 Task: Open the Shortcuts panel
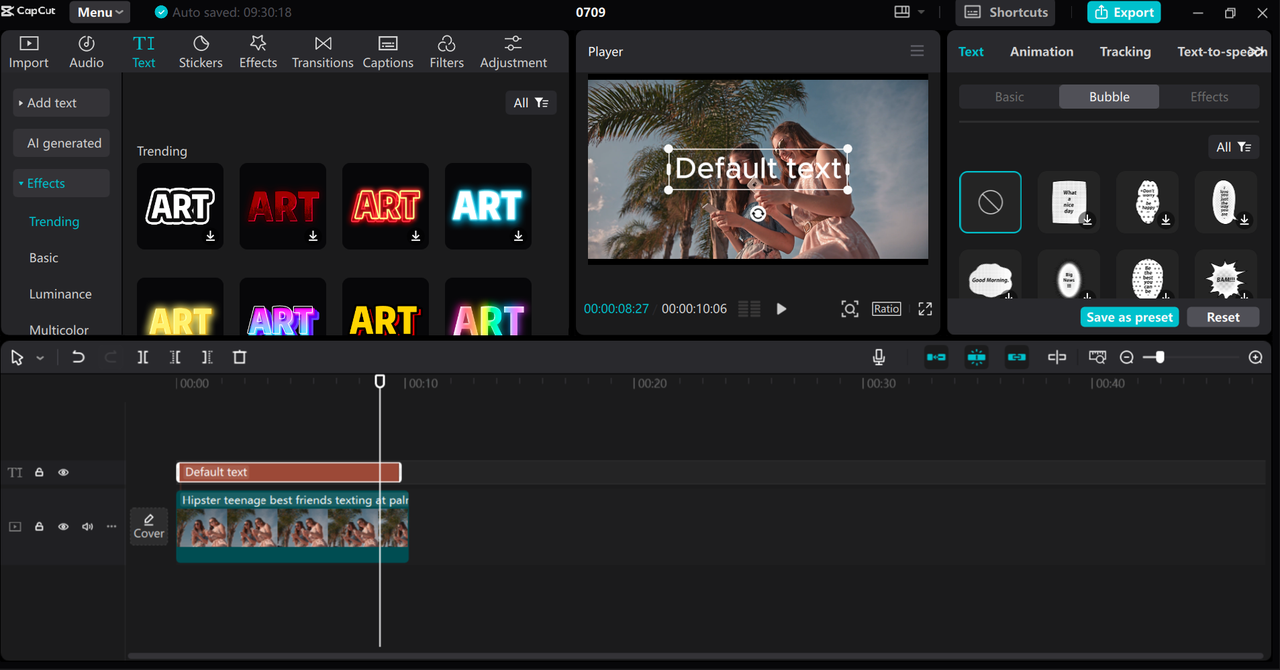(1005, 12)
